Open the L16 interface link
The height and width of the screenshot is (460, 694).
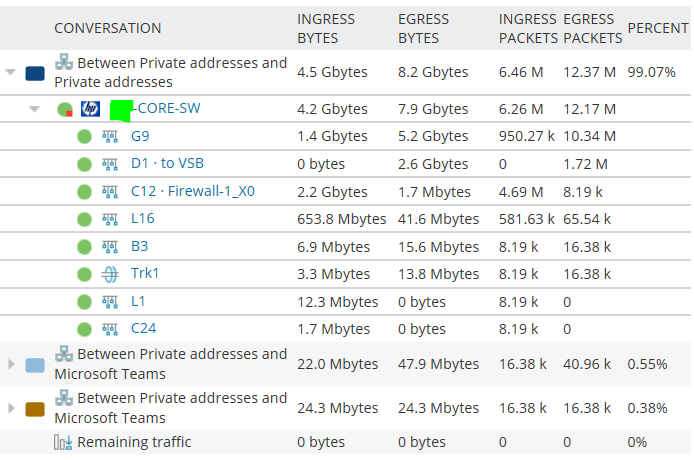point(143,218)
